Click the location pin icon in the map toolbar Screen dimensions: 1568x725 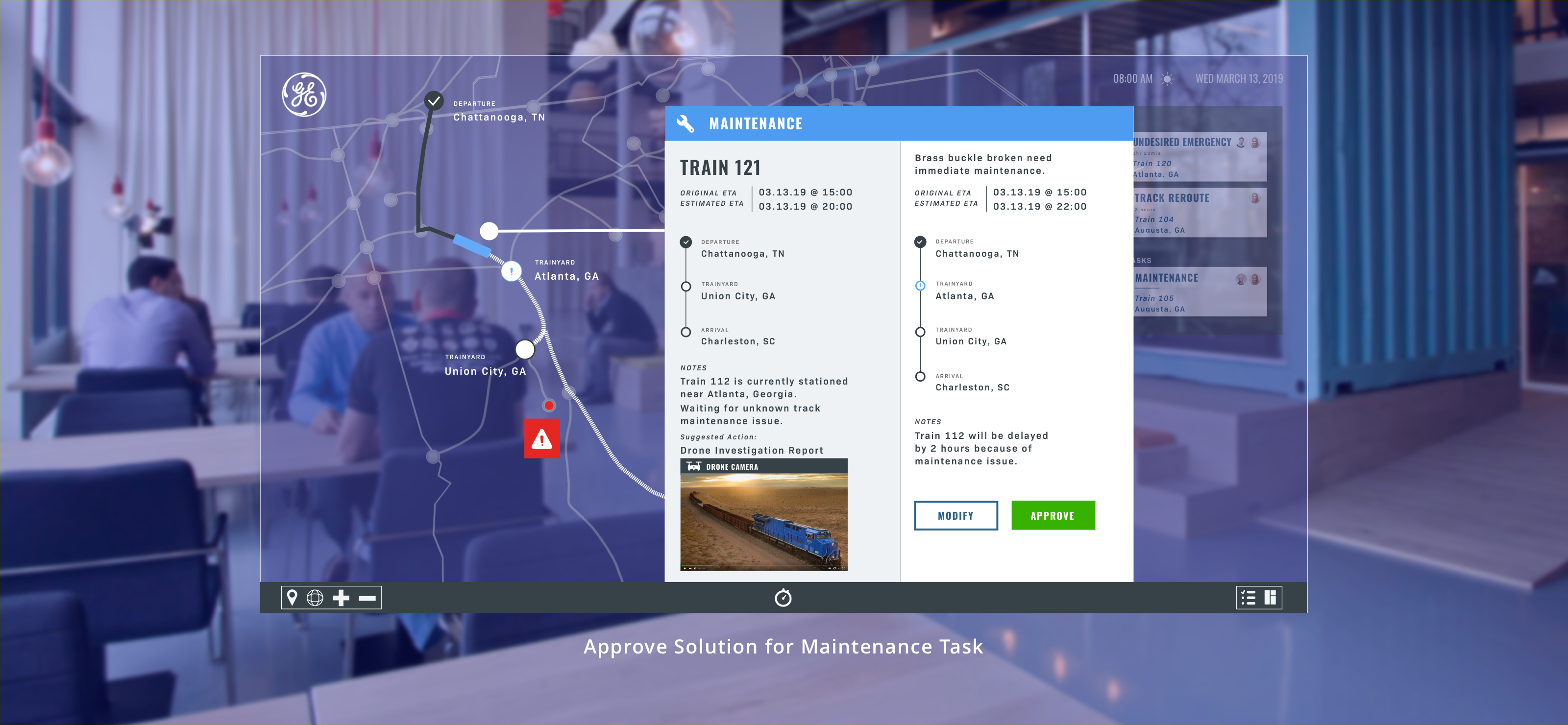(292, 598)
